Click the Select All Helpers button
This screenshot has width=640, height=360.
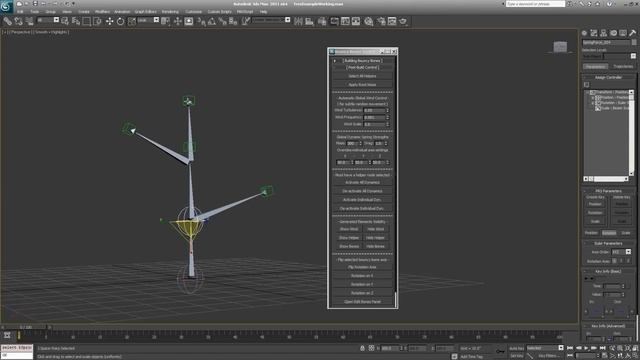point(362,76)
